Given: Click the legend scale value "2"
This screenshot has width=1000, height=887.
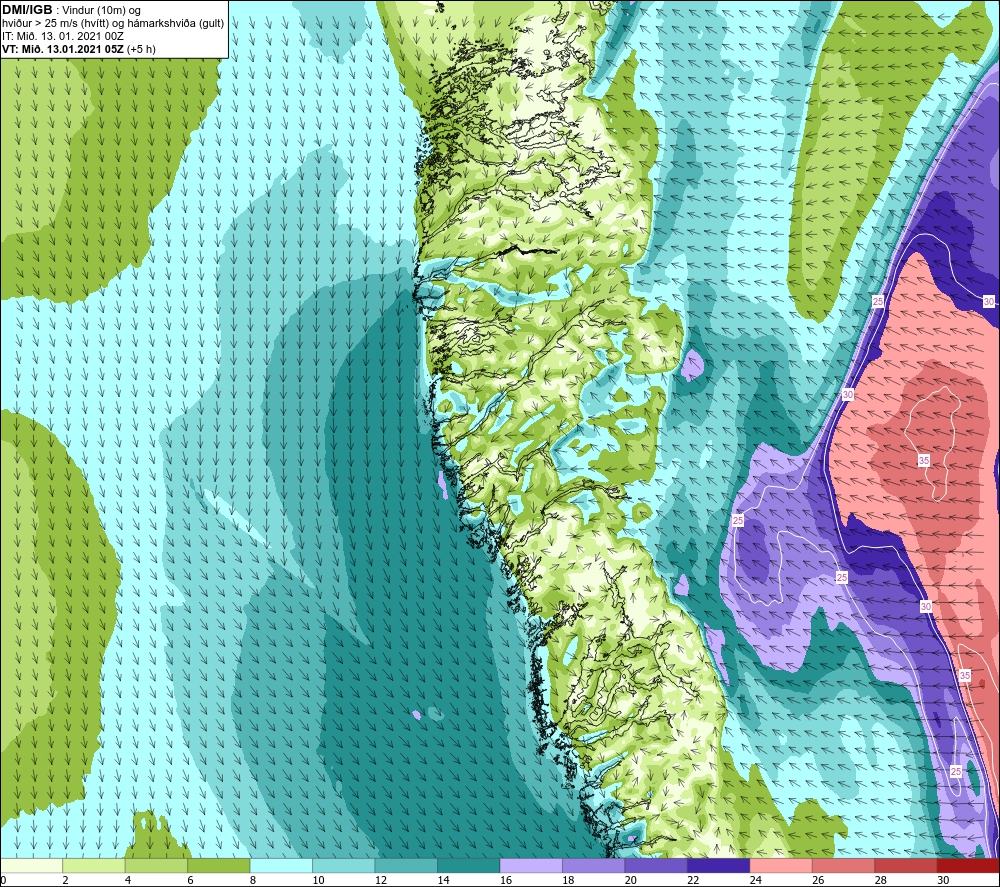Looking at the screenshot, I should click(x=65, y=880).
